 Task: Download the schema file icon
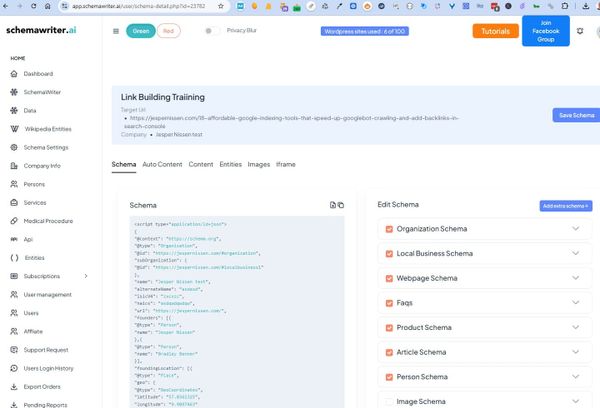point(333,205)
